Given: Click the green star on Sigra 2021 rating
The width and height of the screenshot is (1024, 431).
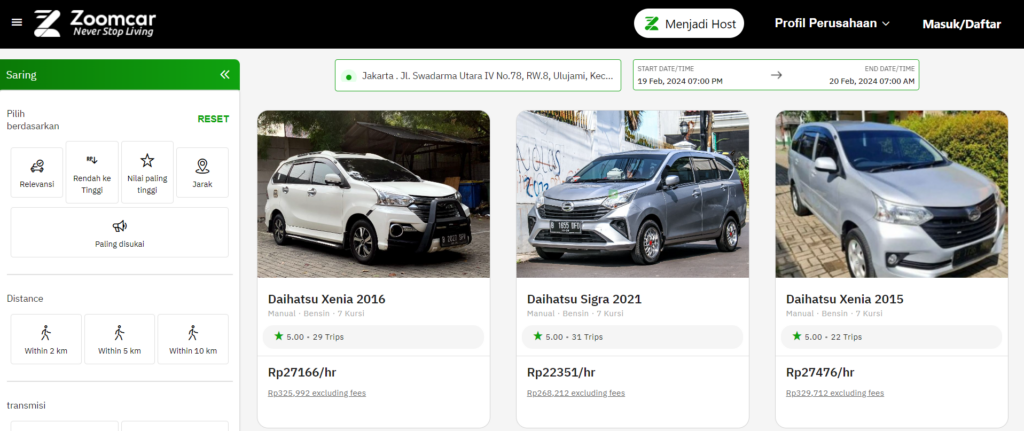Looking at the screenshot, I should [538, 336].
